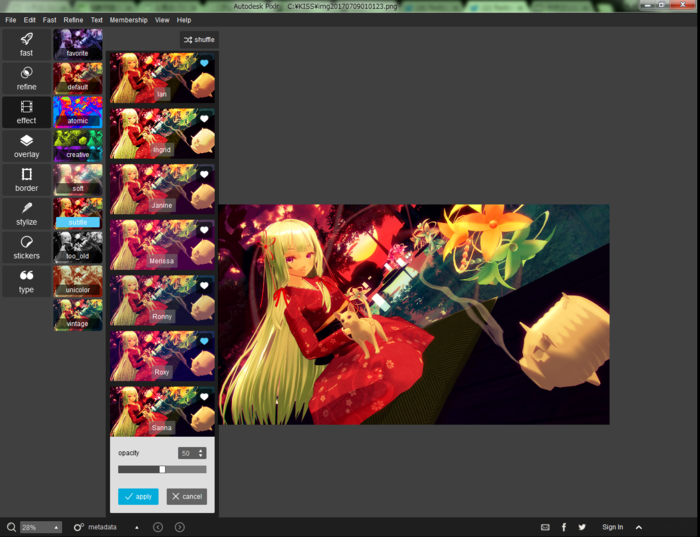This screenshot has height=537, width=700.
Task: Apply the Ingrid effect preview
Action: (x=162, y=133)
